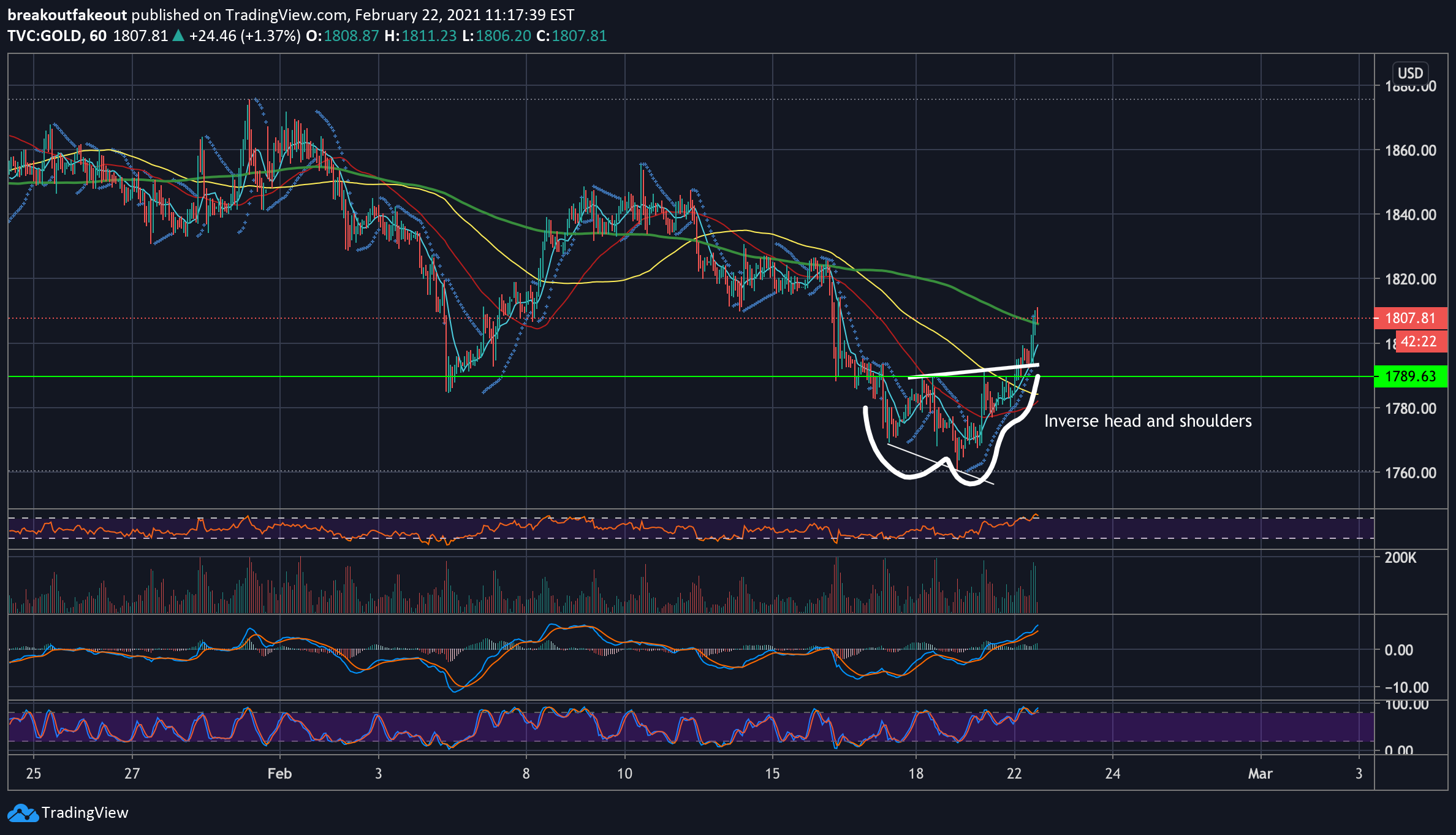Click the TVC:GOLD, 60 symbol title

click(x=57, y=36)
